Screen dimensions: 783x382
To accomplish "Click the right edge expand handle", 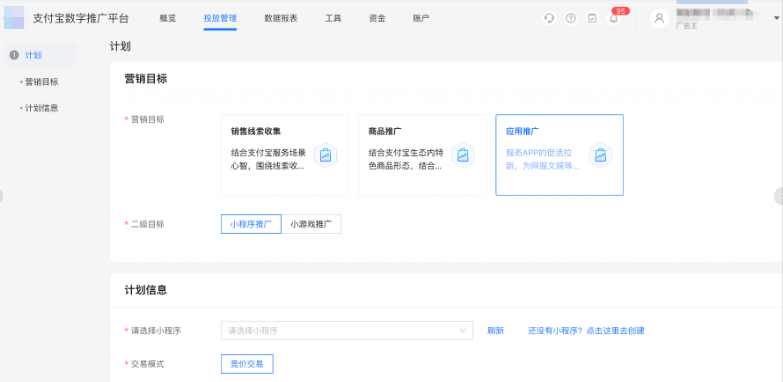I will click(779, 196).
